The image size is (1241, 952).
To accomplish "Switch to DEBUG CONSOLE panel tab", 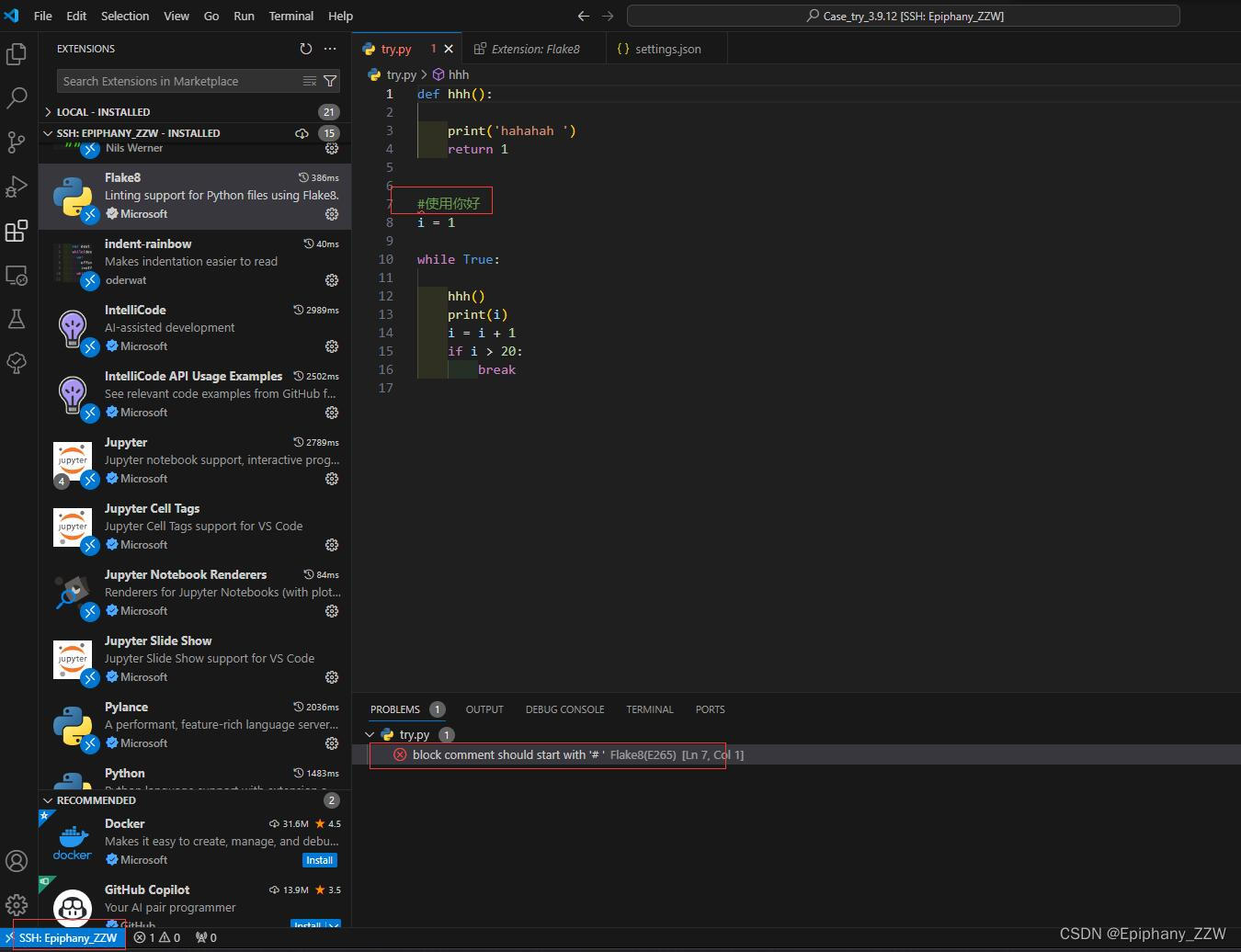I will [x=564, y=709].
